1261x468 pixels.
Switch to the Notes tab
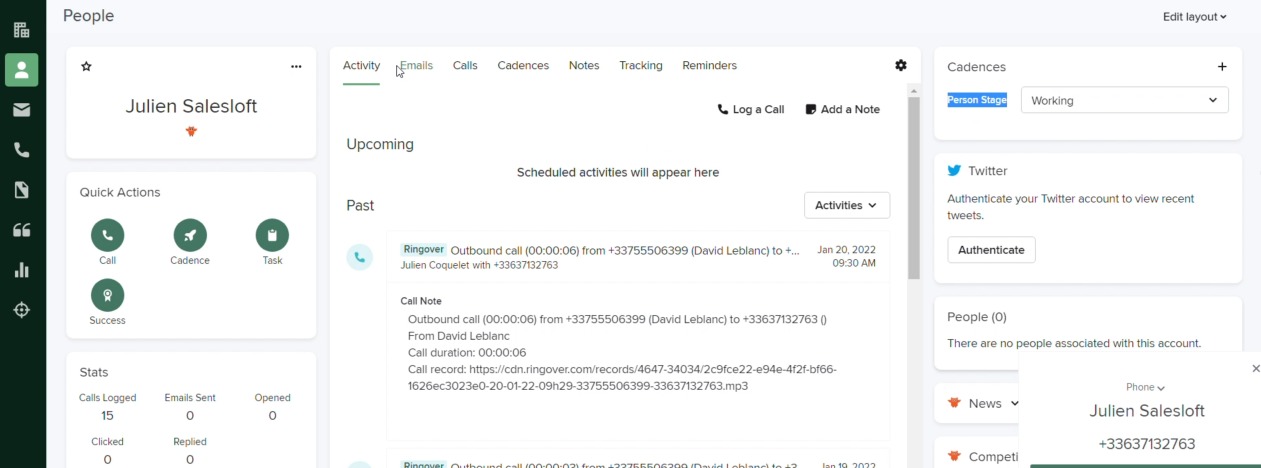coord(584,65)
